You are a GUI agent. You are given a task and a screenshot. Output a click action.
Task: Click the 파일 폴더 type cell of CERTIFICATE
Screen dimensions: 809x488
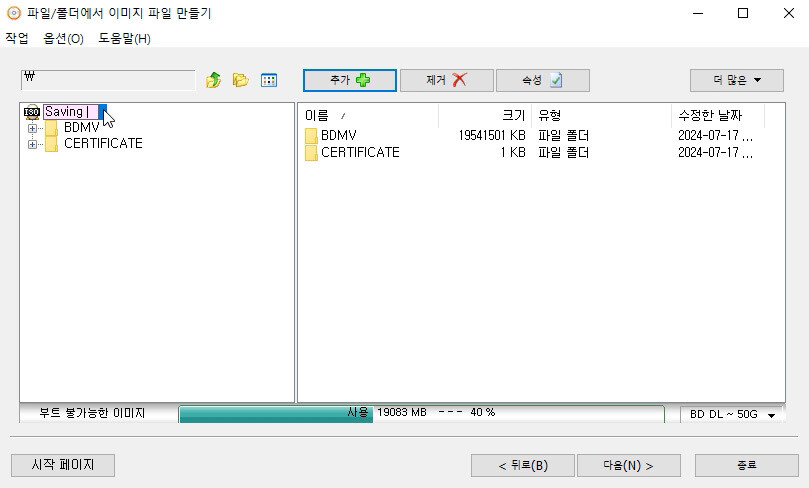563,153
